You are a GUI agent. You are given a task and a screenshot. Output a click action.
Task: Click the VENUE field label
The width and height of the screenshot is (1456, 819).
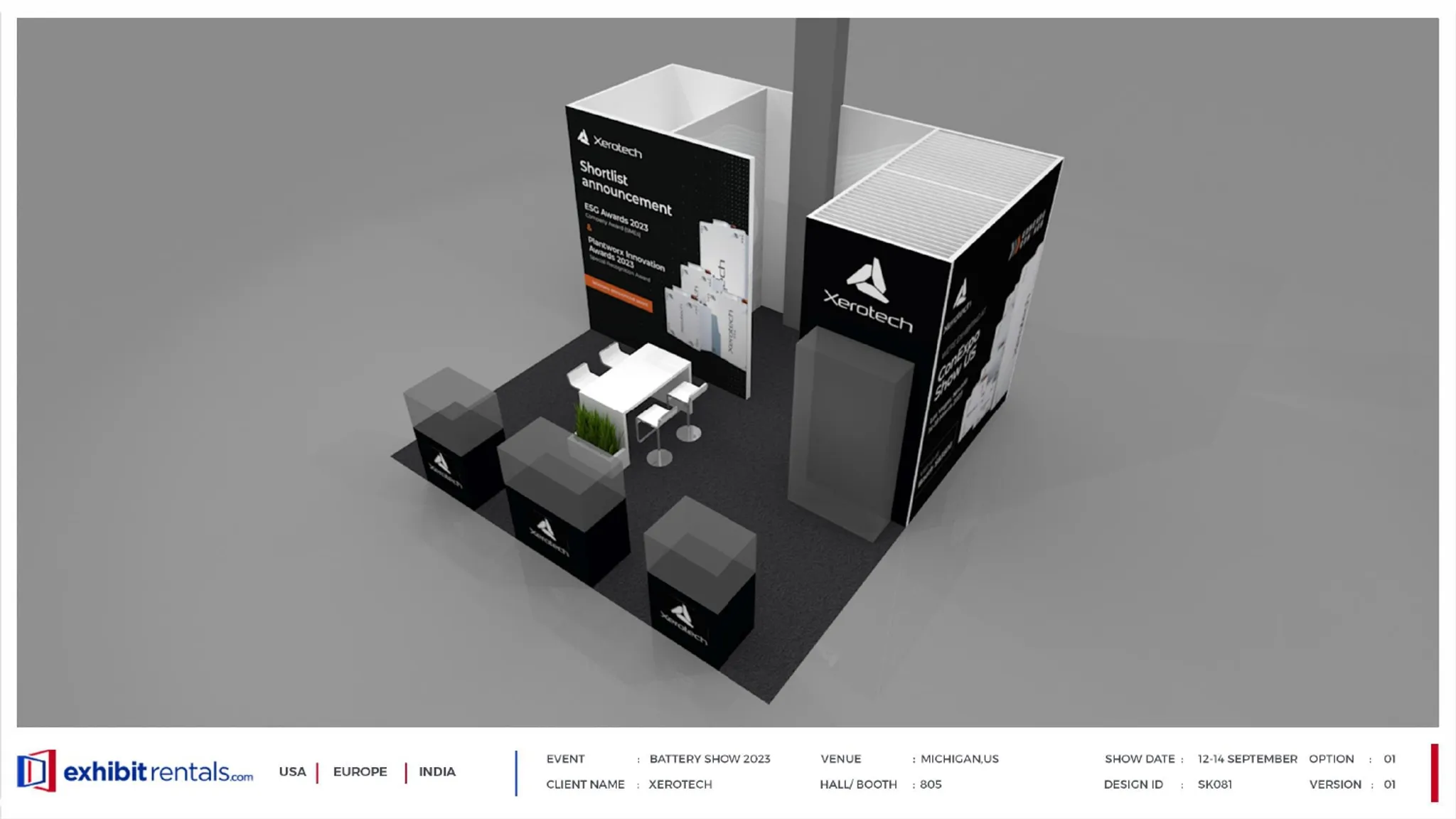coord(840,759)
